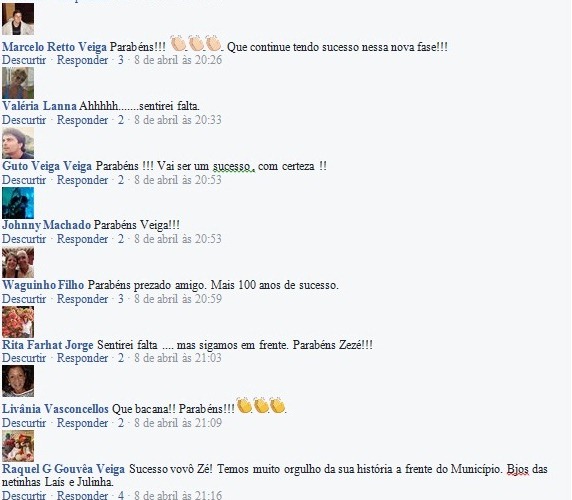Open Guto Veiga Veiga's profile photo
This screenshot has height=500, width=572.
[x=18, y=143]
